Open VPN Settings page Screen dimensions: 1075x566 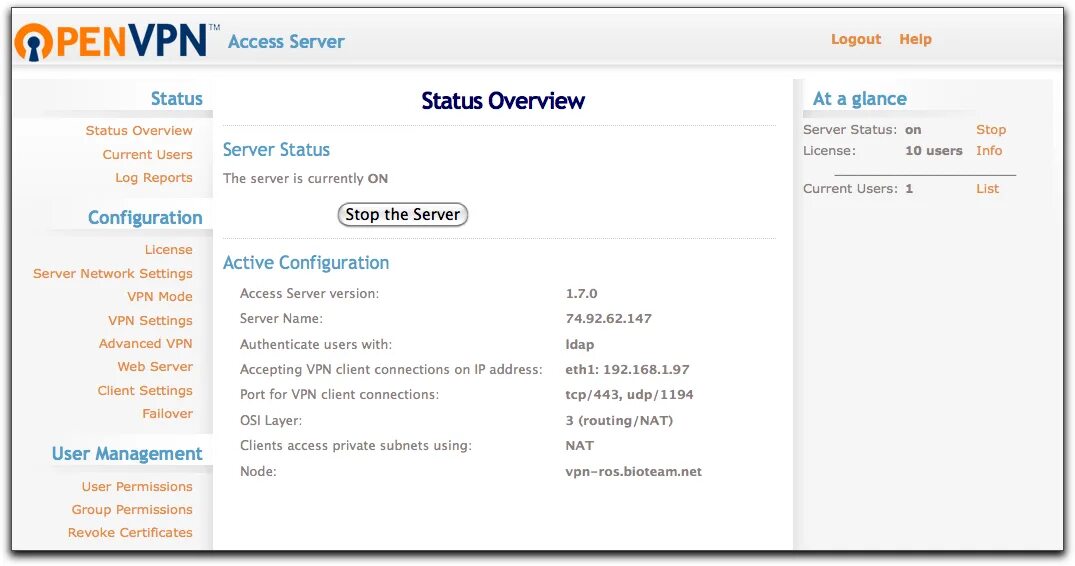pos(150,320)
